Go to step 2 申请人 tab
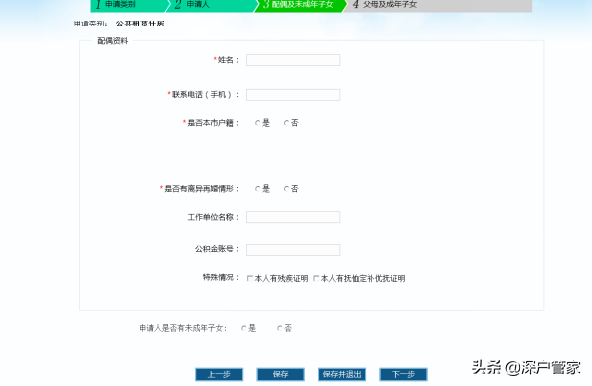 pos(211,5)
